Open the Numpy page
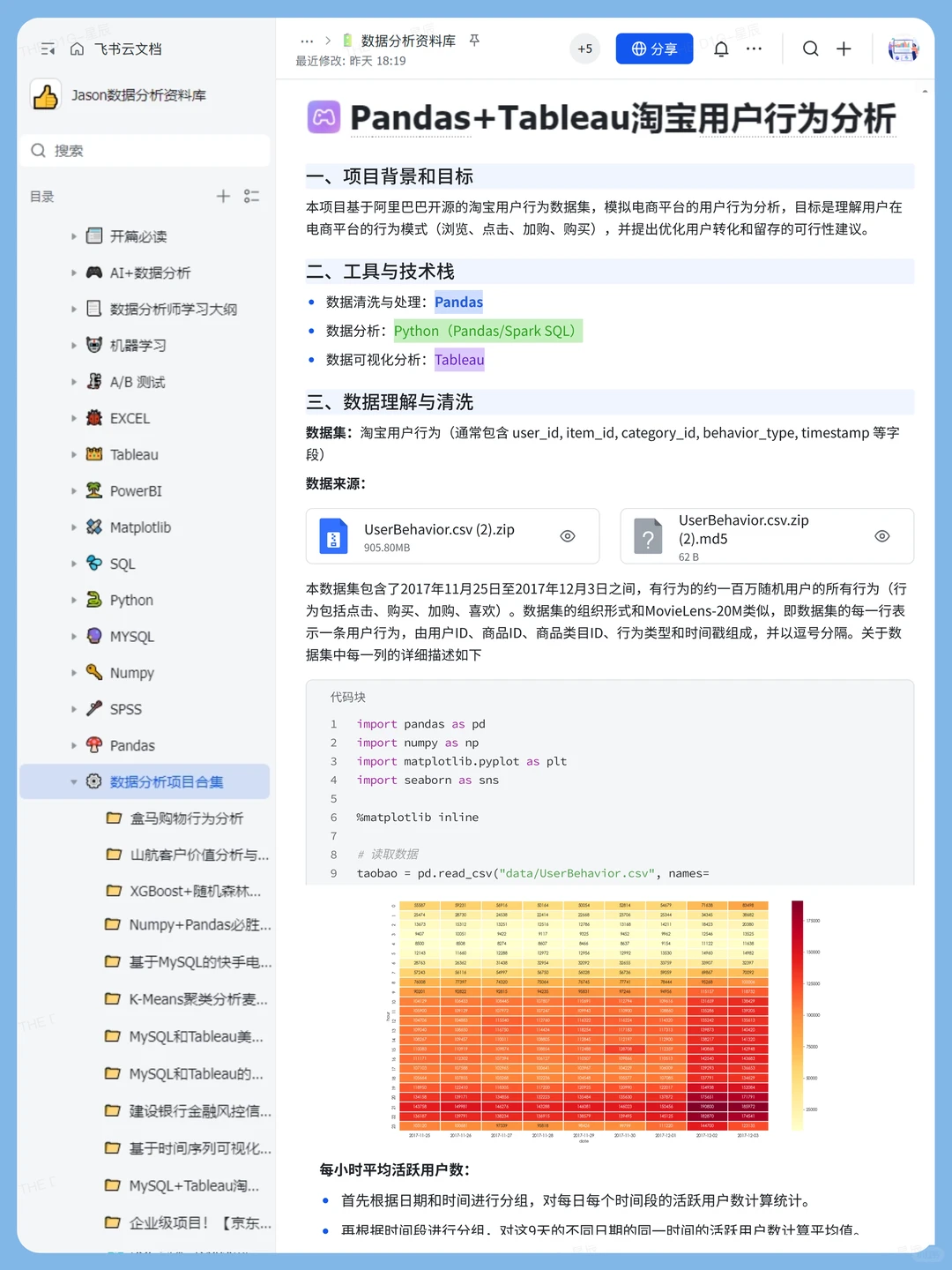Screen dimensions: 952x1270 131,673
